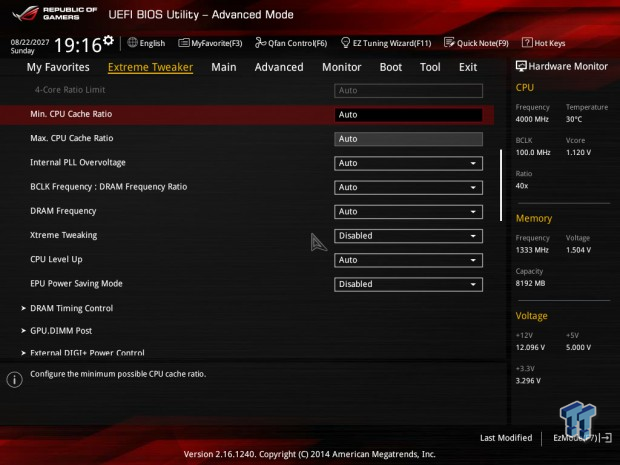
Task: Click the Min. CPU Cache Ratio field
Action: (408, 115)
